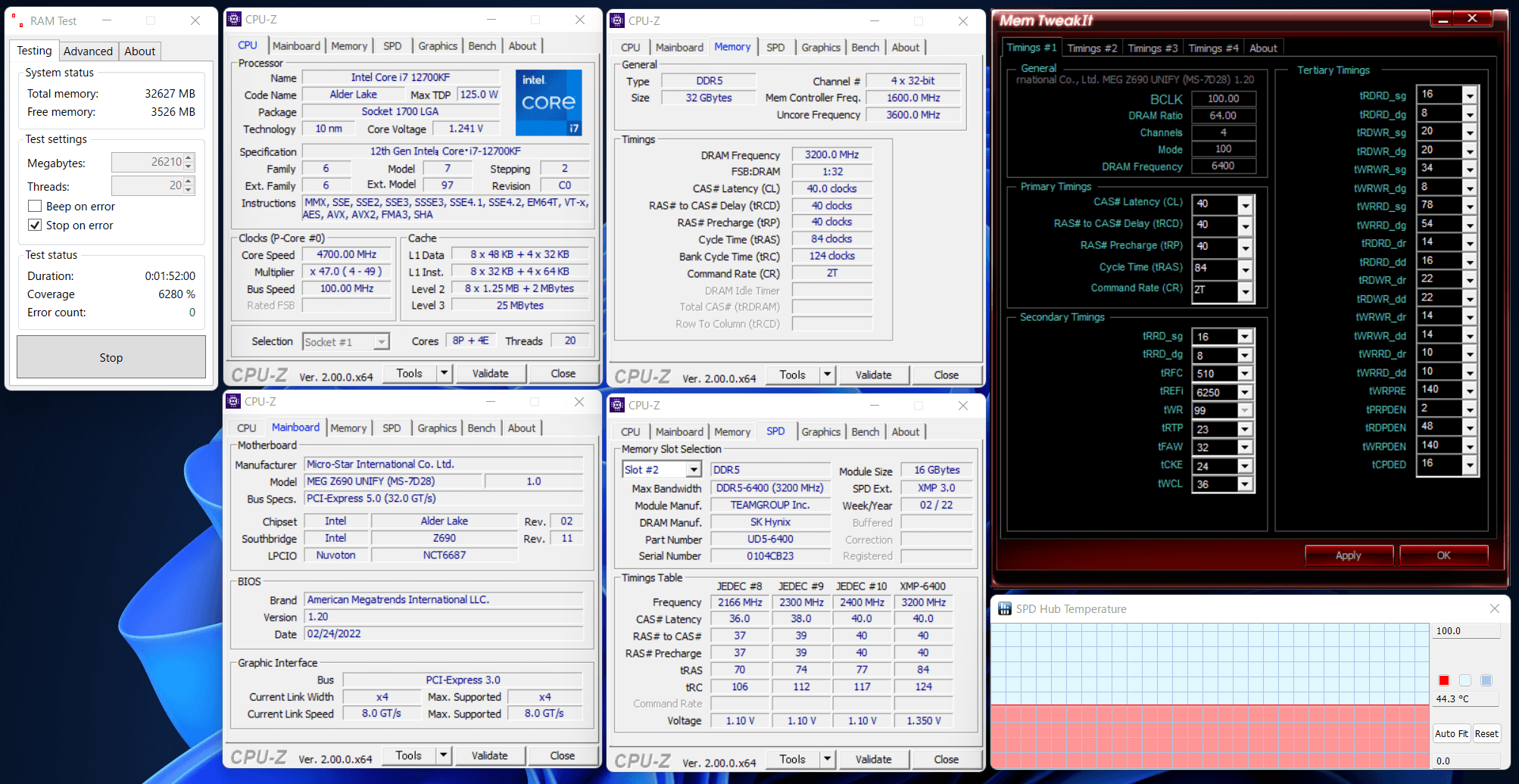The width and height of the screenshot is (1519, 784).
Task: Open the tRFC dropdown in Mem TweakIt
Action: tap(1246, 374)
